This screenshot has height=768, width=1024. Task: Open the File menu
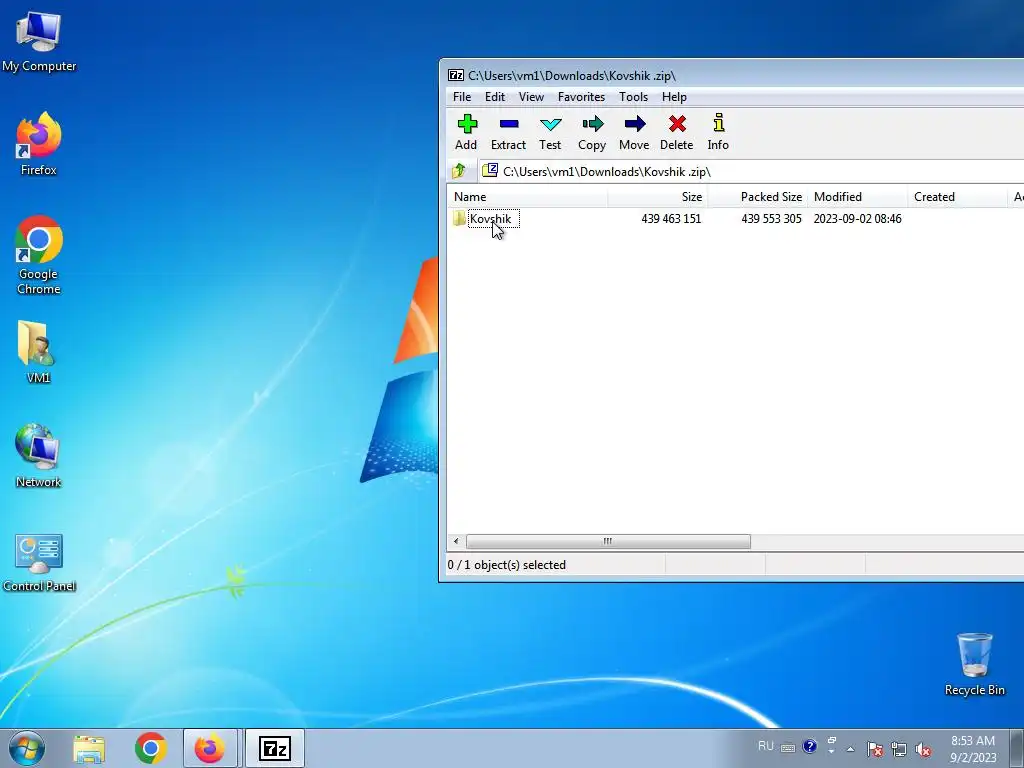tap(462, 97)
